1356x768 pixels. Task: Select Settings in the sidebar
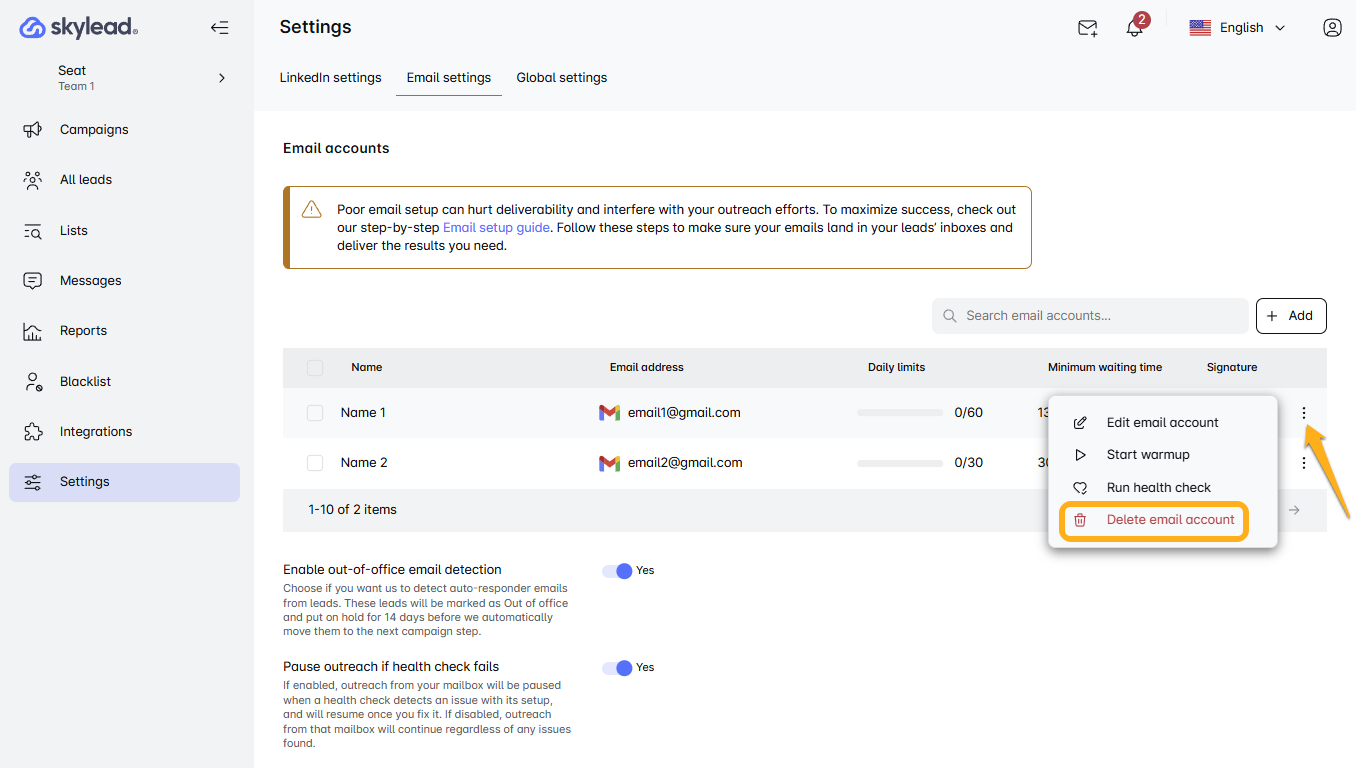point(124,482)
